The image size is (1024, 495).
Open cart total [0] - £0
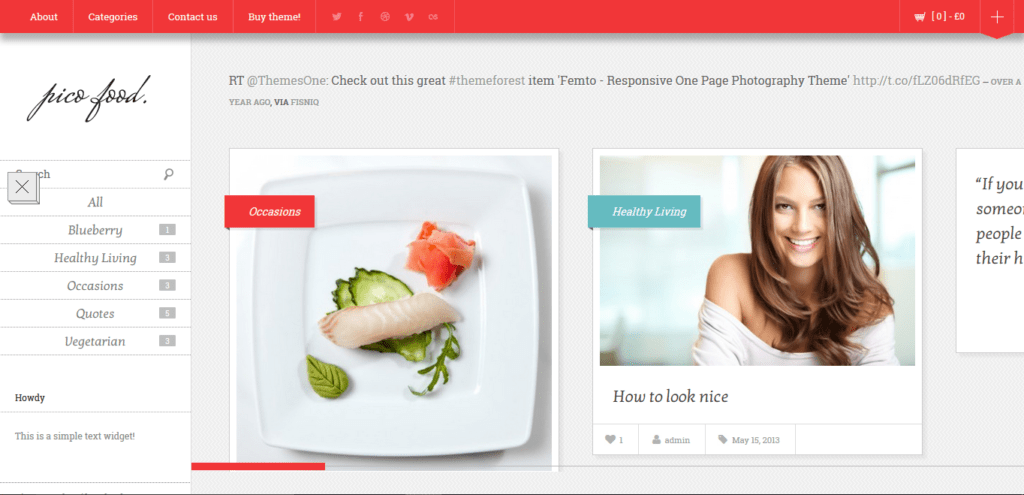pos(948,17)
